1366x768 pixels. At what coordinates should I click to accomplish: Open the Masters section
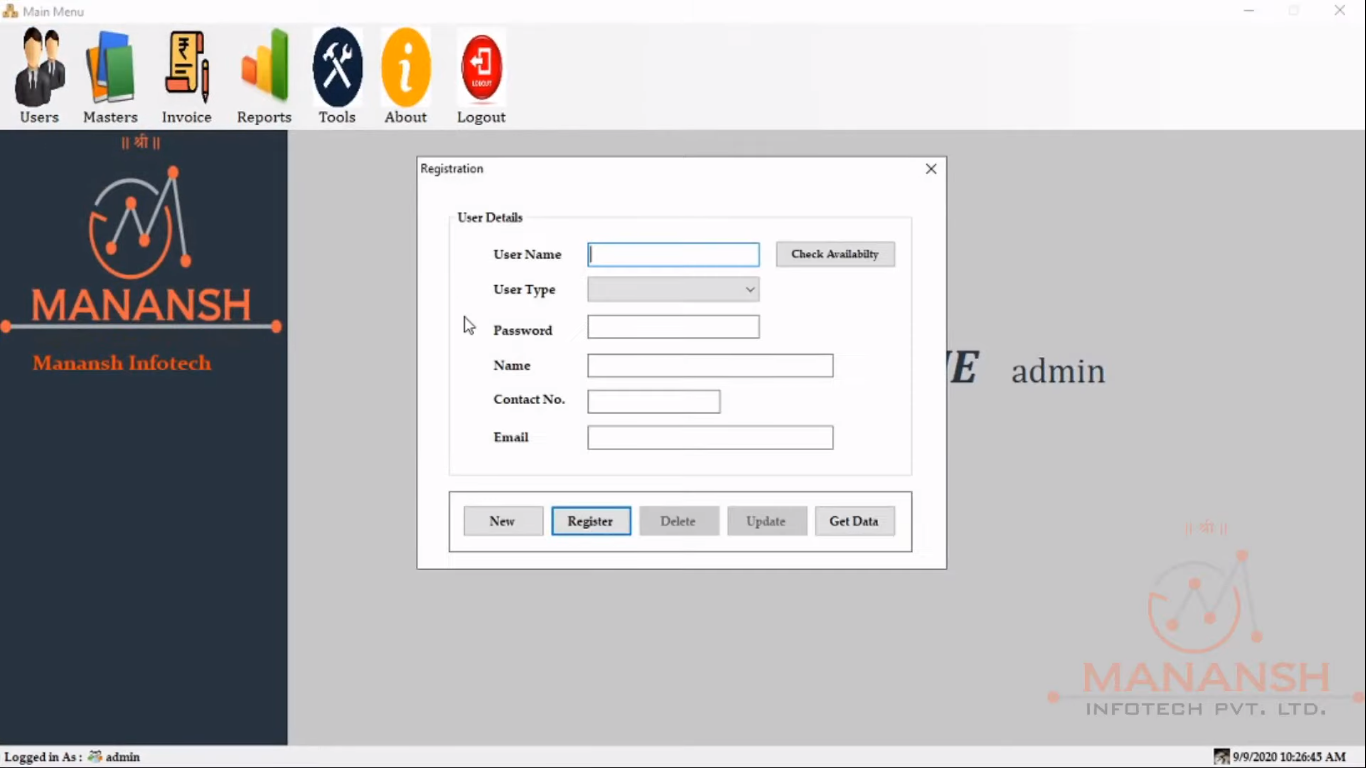(x=110, y=66)
